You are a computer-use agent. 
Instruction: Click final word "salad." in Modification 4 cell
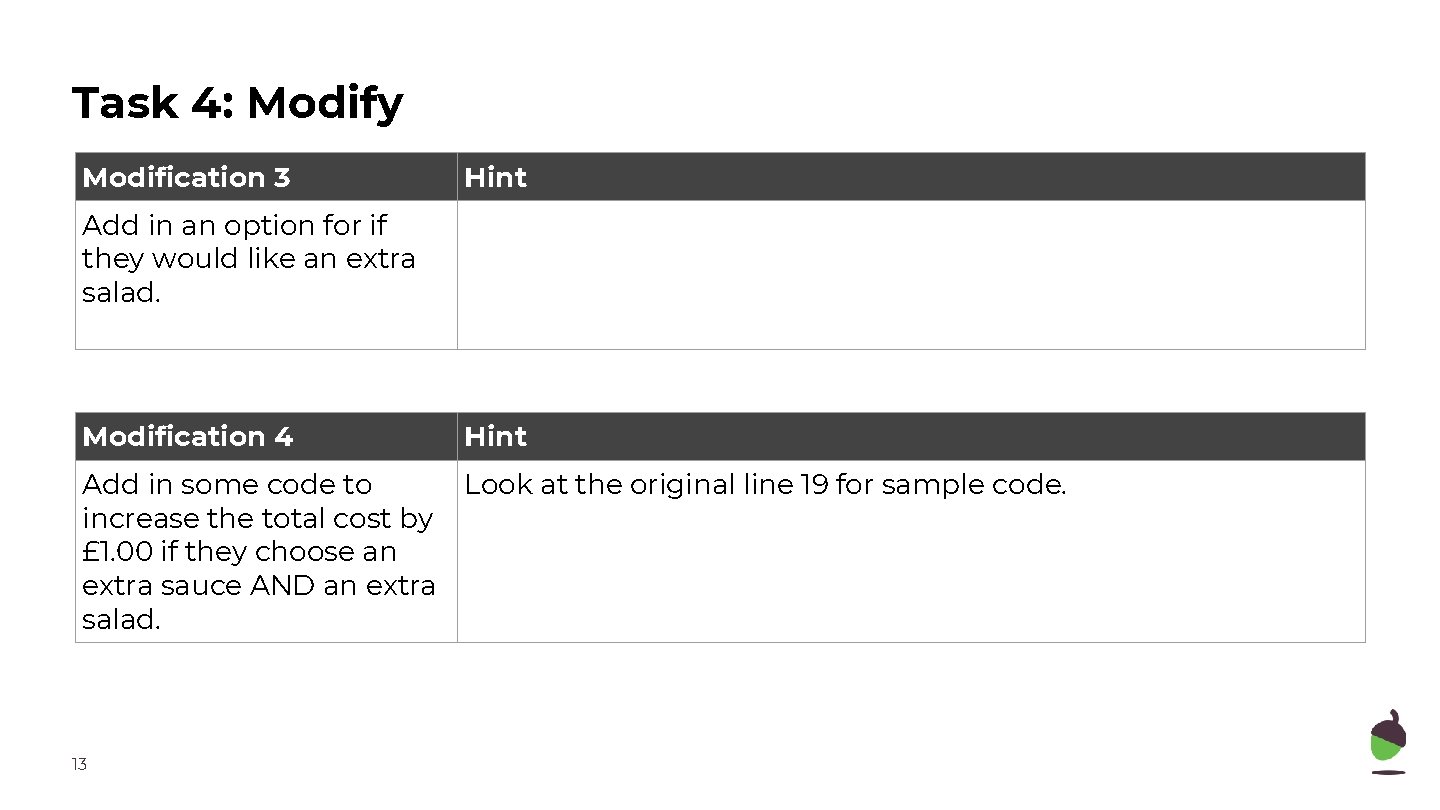pos(121,620)
